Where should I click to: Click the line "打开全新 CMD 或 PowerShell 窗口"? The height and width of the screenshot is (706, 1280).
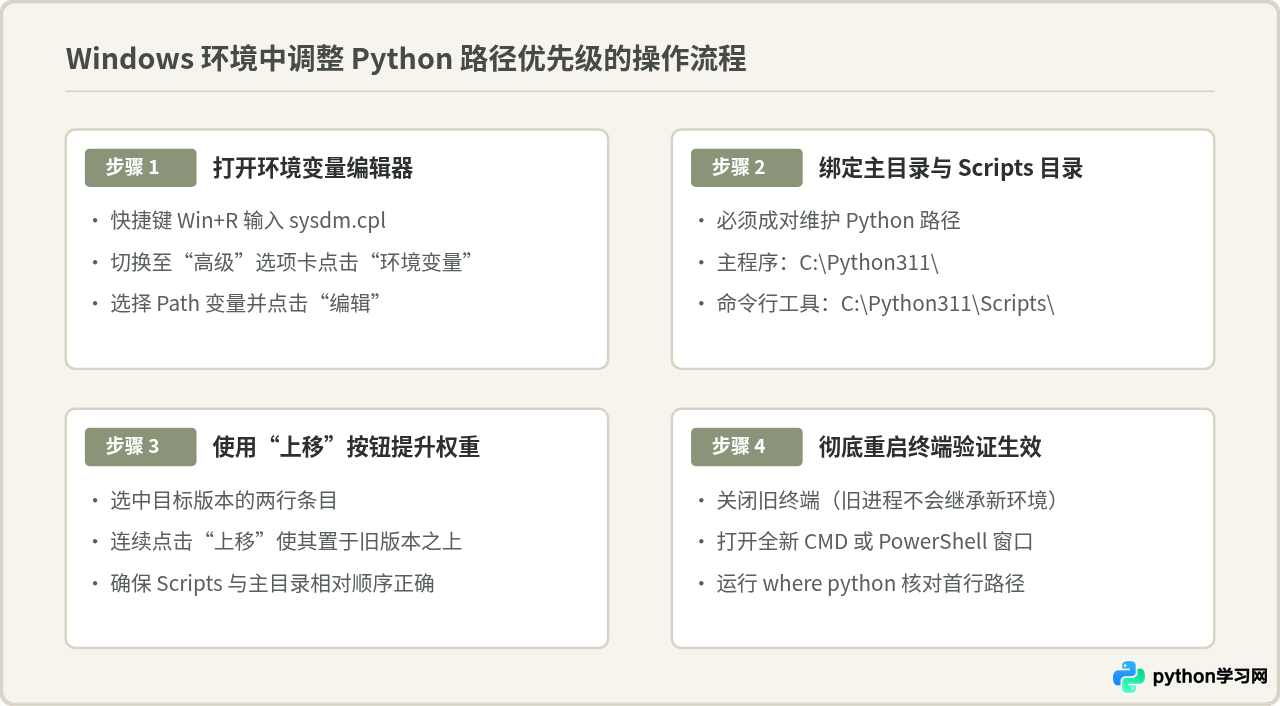[x=874, y=541]
